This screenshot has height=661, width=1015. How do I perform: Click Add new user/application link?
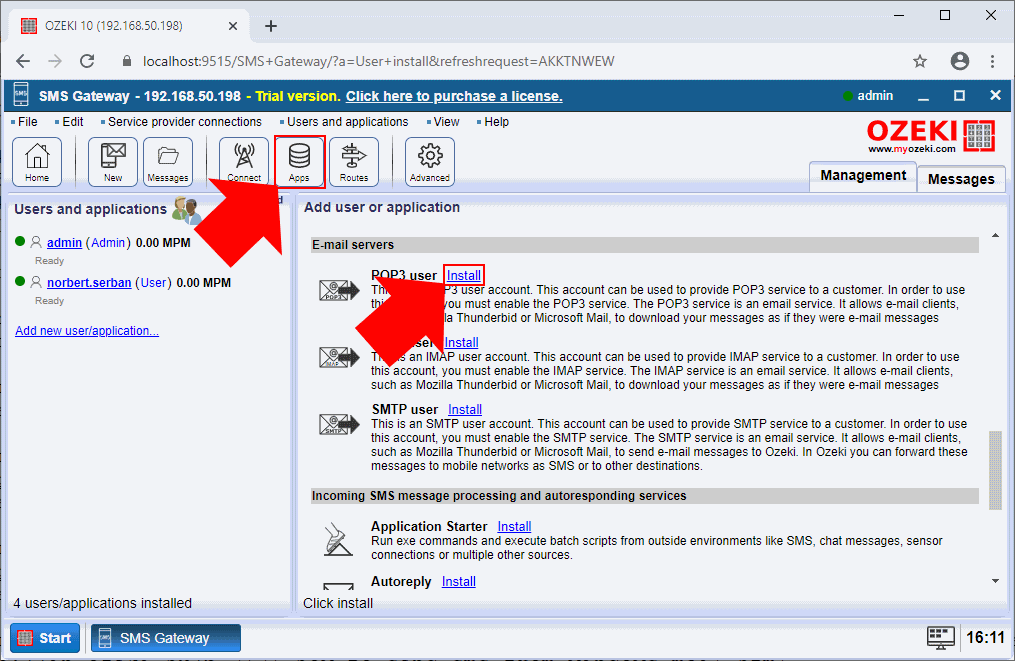pyautogui.click(x=87, y=331)
